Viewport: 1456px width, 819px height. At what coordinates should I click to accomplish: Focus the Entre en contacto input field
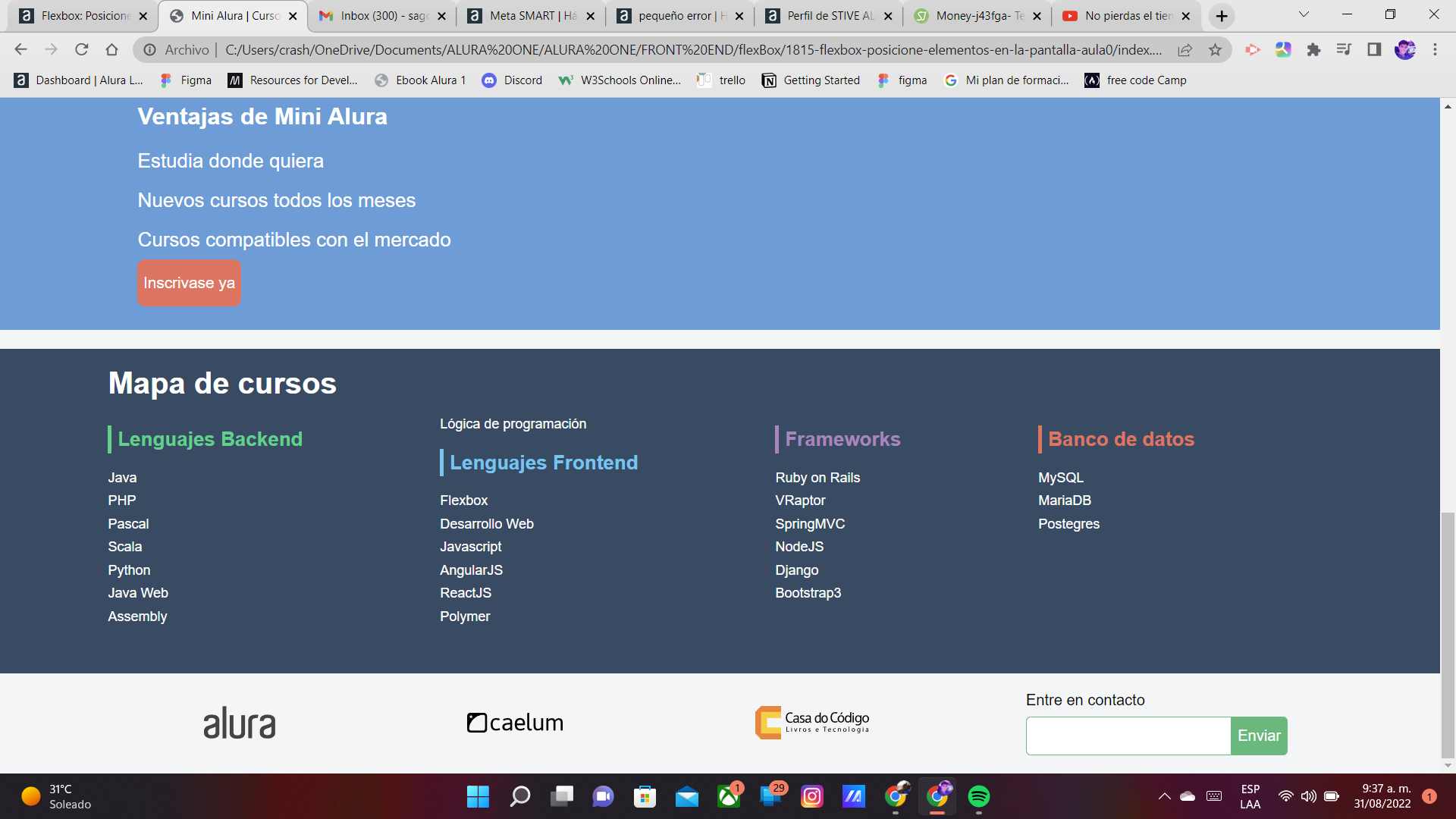[x=1128, y=736]
